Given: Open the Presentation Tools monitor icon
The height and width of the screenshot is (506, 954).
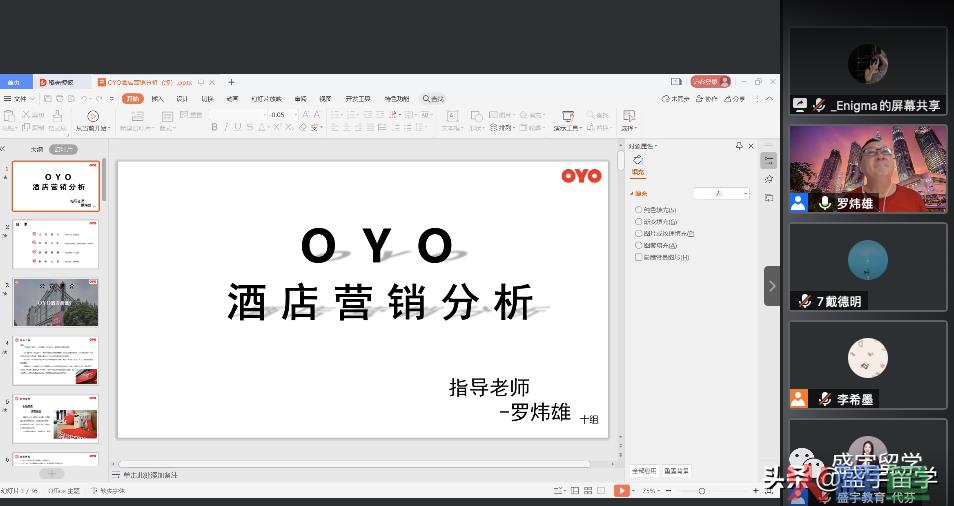Looking at the screenshot, I should point(568,116).
